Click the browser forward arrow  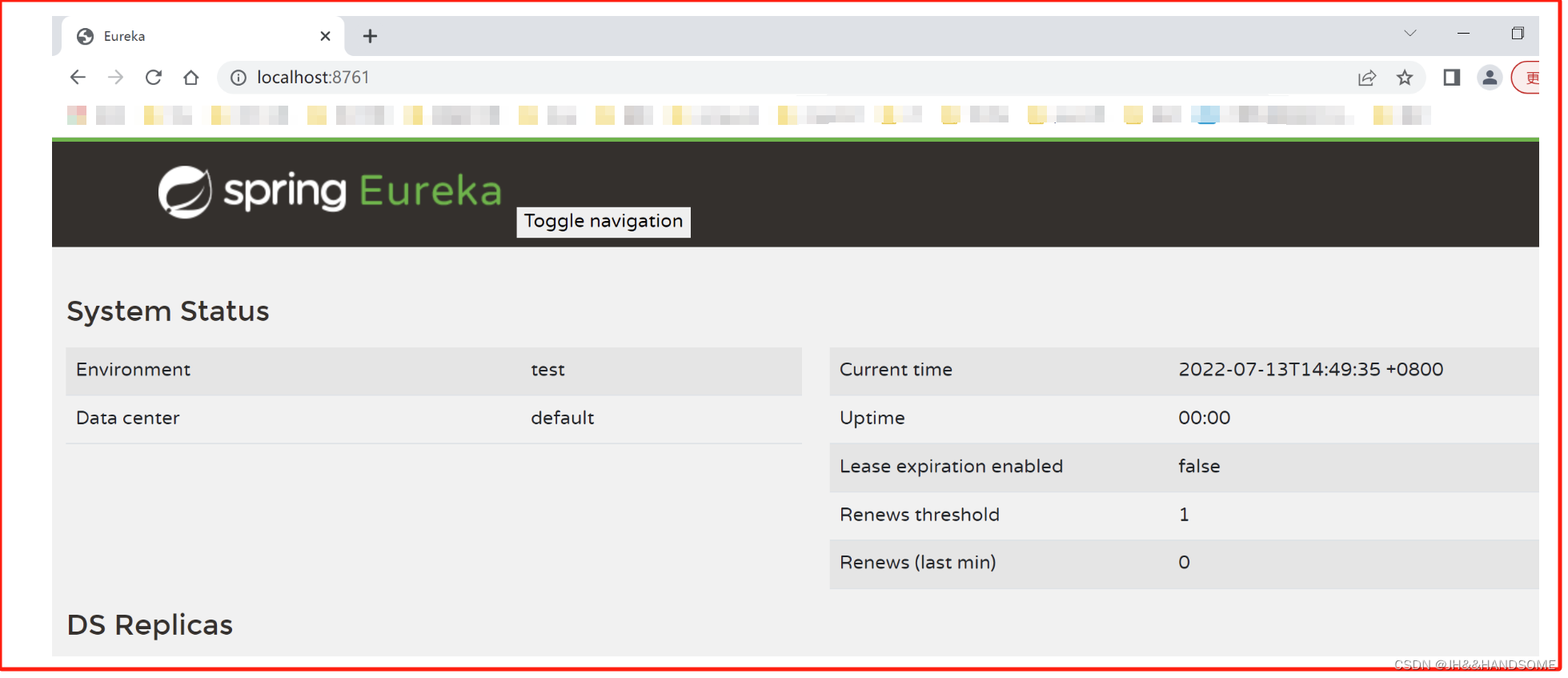coord(115,78)
